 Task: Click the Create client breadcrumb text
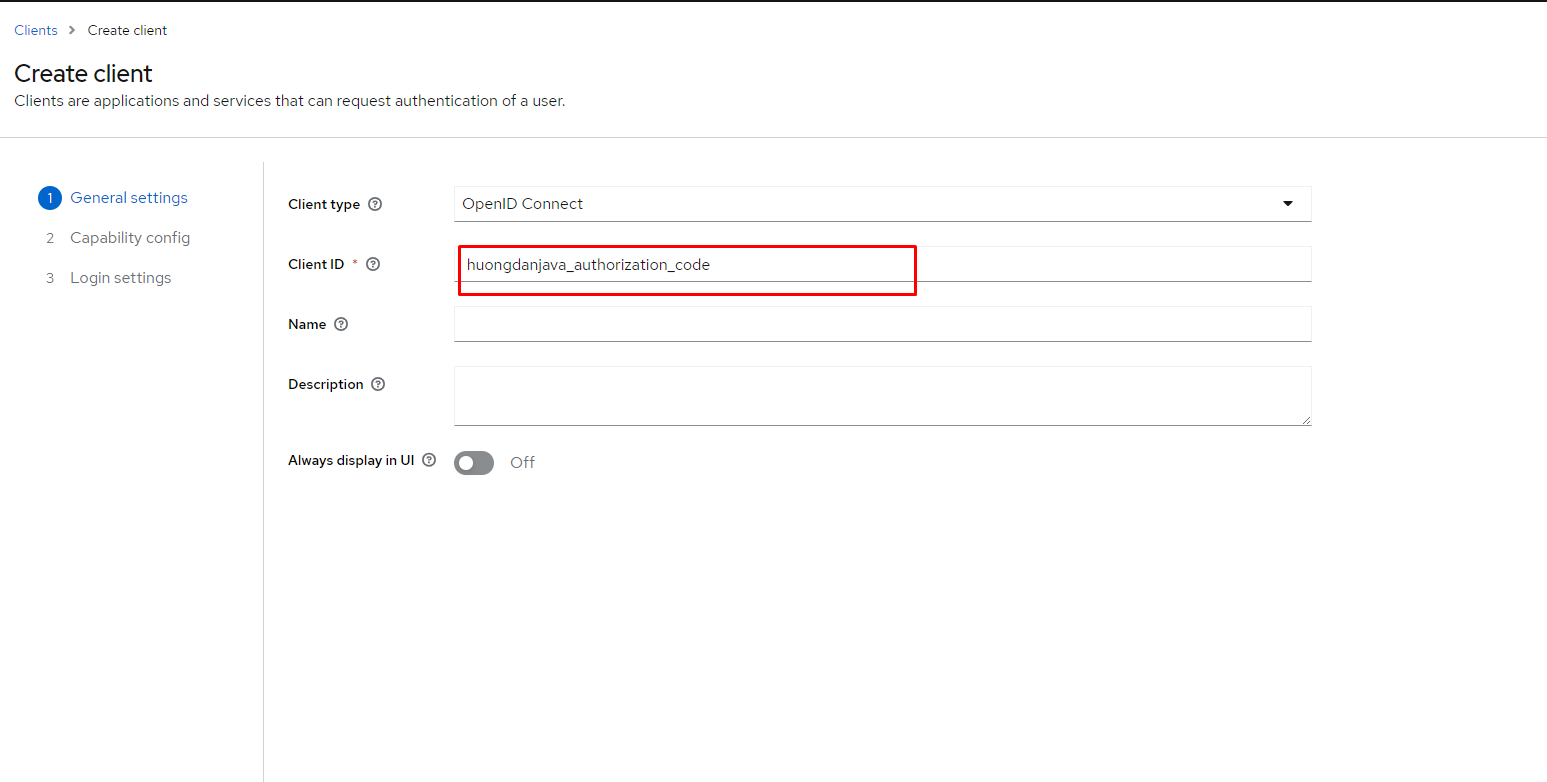(x=127, y=30)
